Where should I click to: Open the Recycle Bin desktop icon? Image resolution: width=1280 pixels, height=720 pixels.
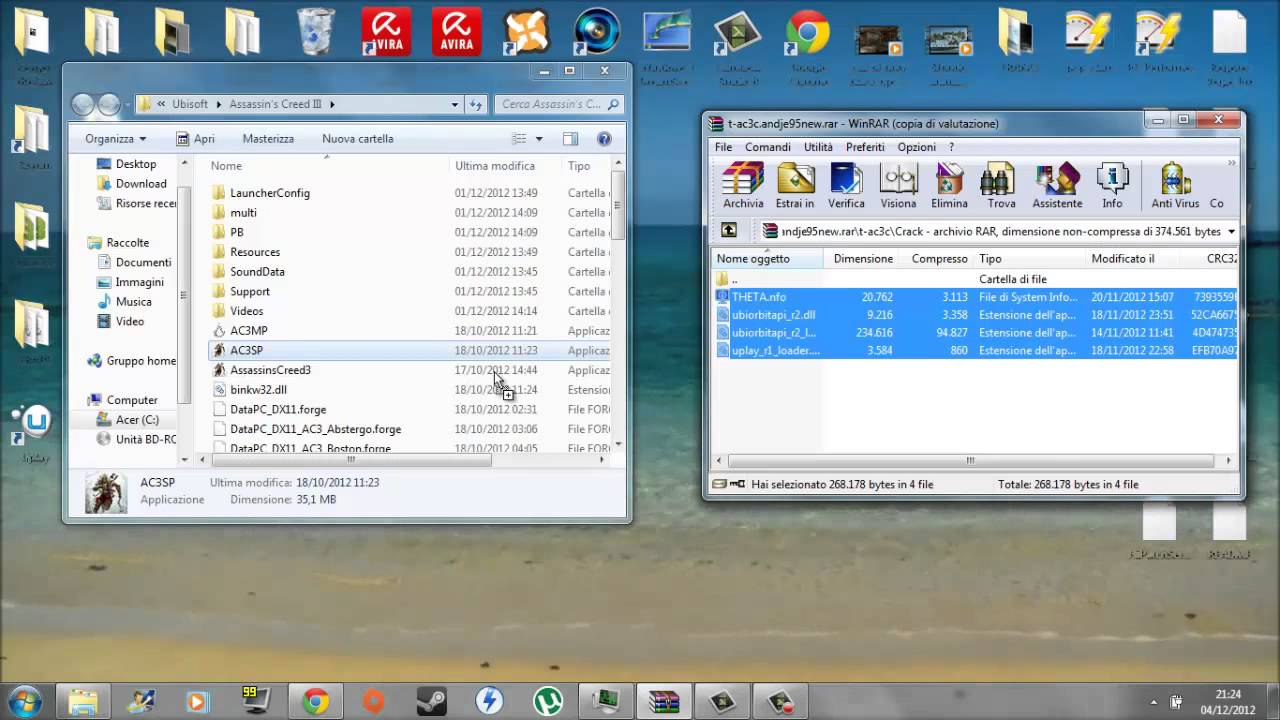(316, 34)
